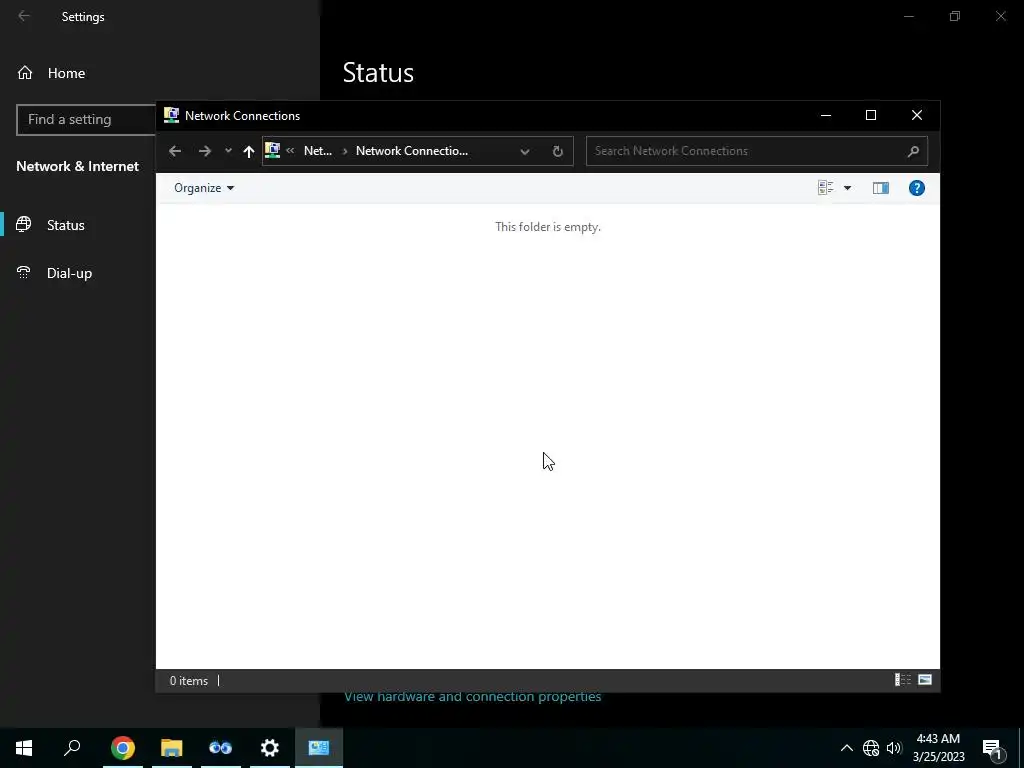Open the Organize menu
Viewport: 1024px width, 768px height.
[204, 188]
